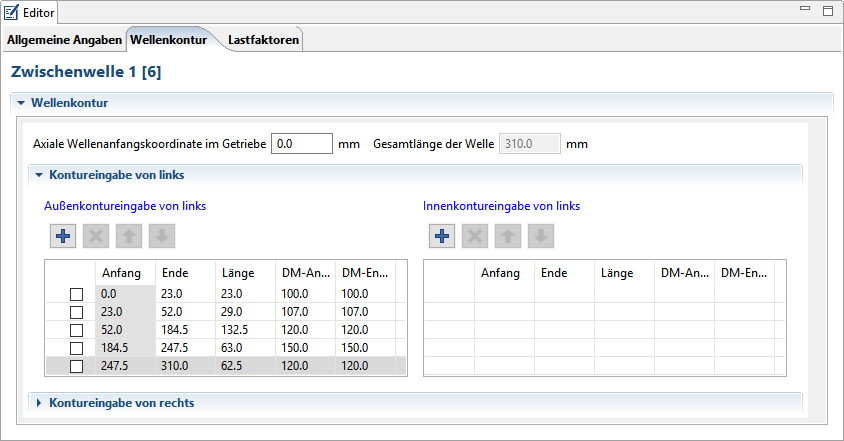Tick checkbox for row starting 52.0
Viewport: 844px width, 441px height.
[x=76, y=331]
